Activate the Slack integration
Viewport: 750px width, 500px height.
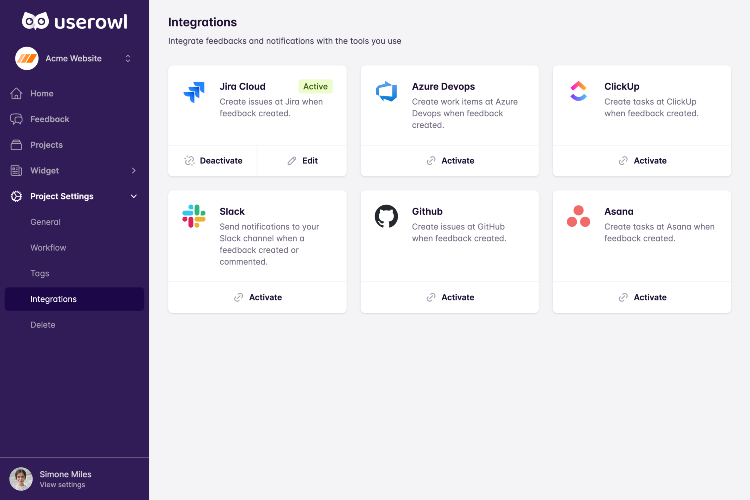tap(257, 297)
